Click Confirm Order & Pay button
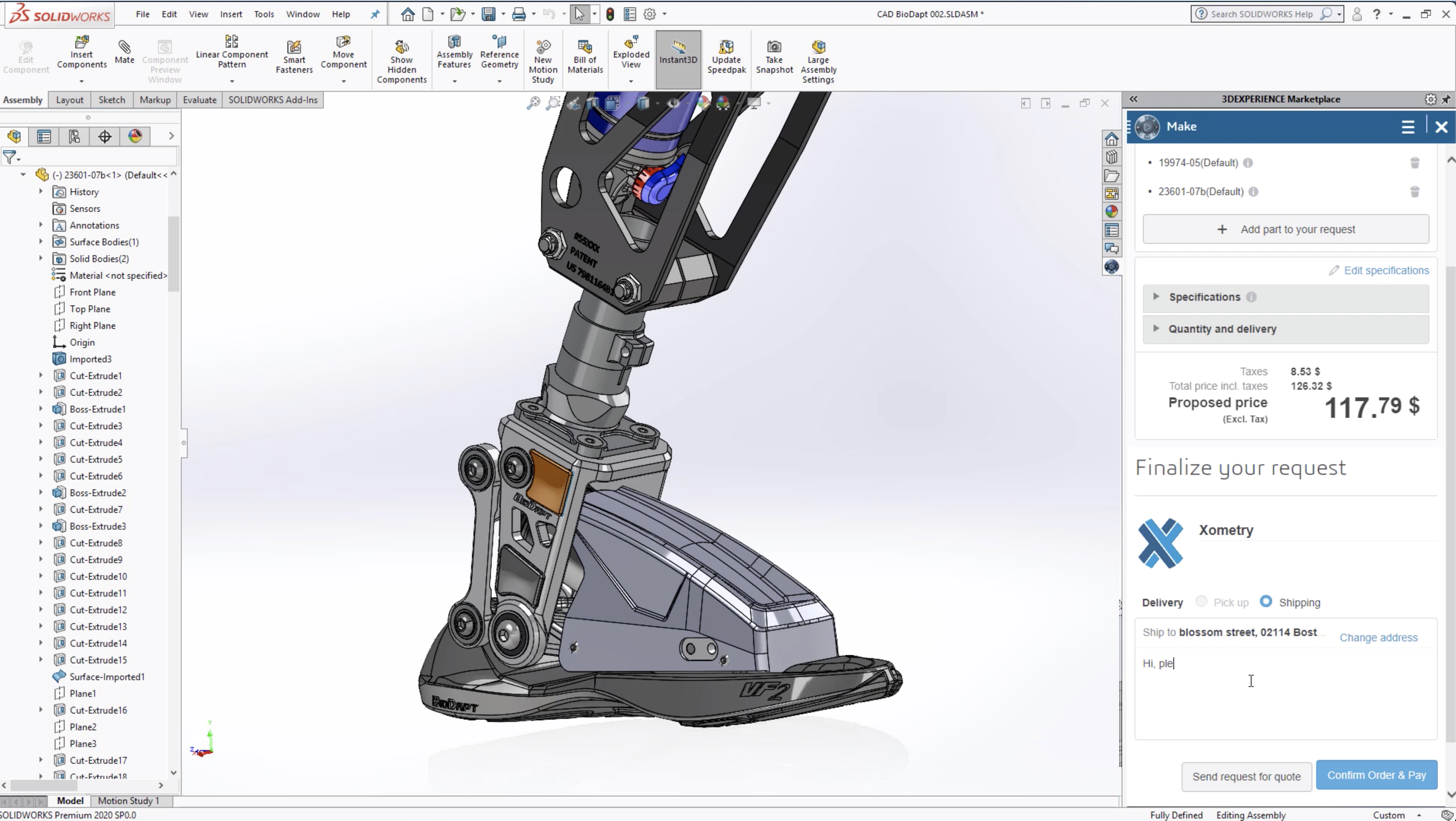Image resolution: width=1456 pixels, height=821 pixels. 1376,775
